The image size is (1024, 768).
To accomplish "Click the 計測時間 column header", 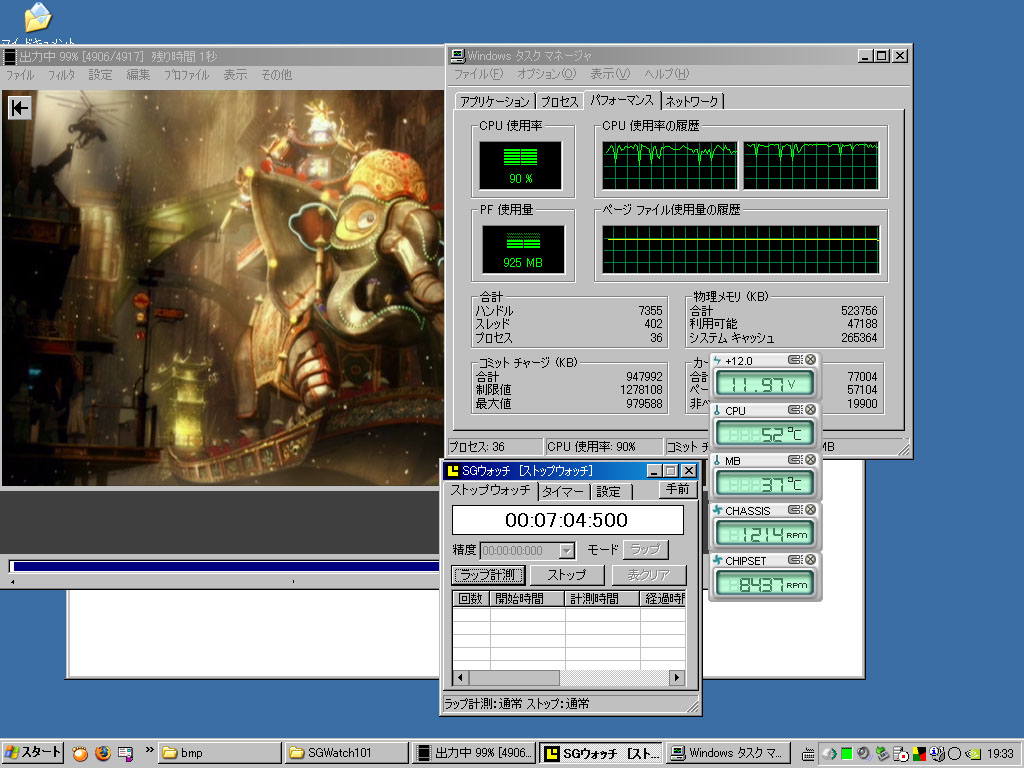I will 601,598.
